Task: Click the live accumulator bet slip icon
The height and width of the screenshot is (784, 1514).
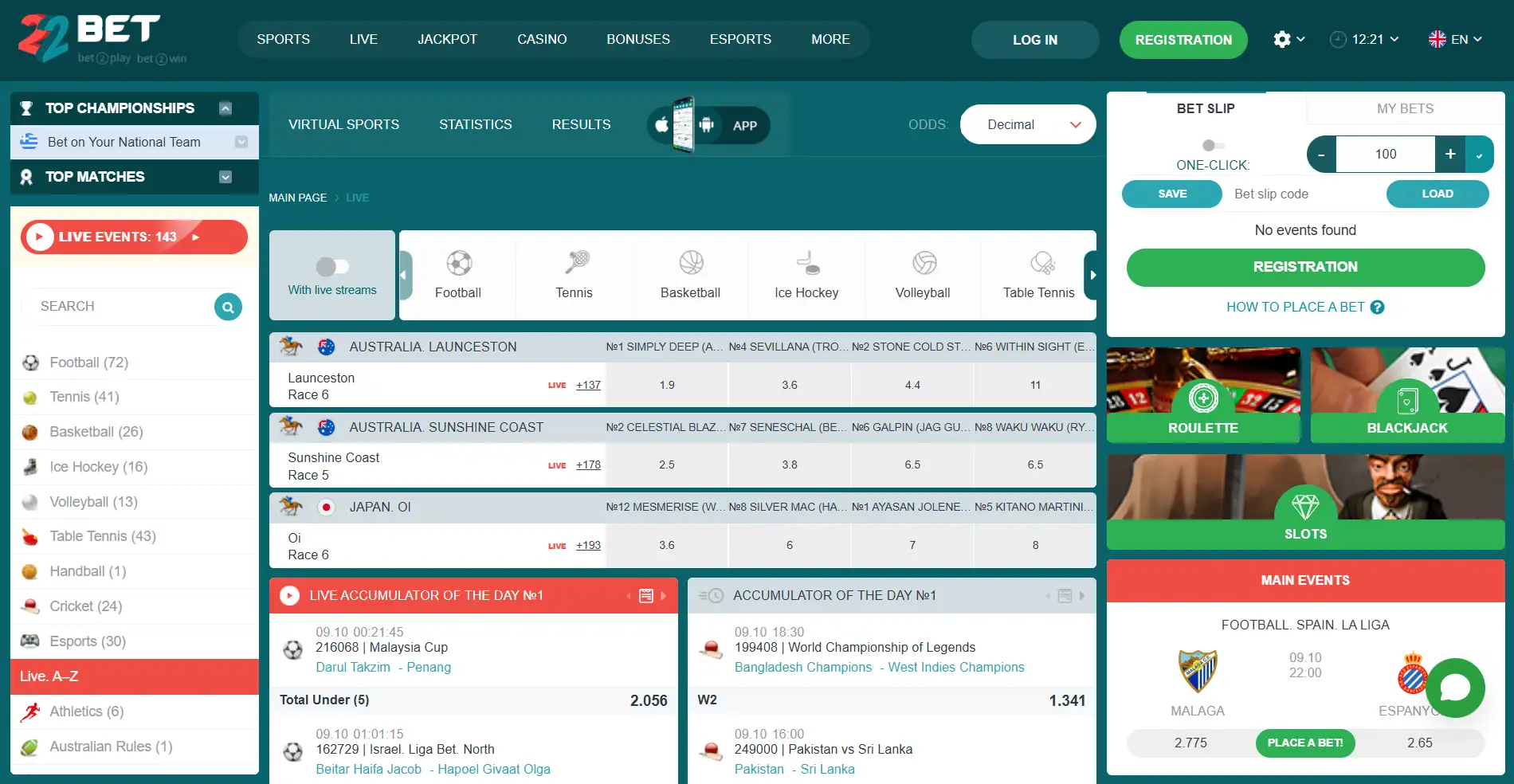Action: (x=646, y=596)
